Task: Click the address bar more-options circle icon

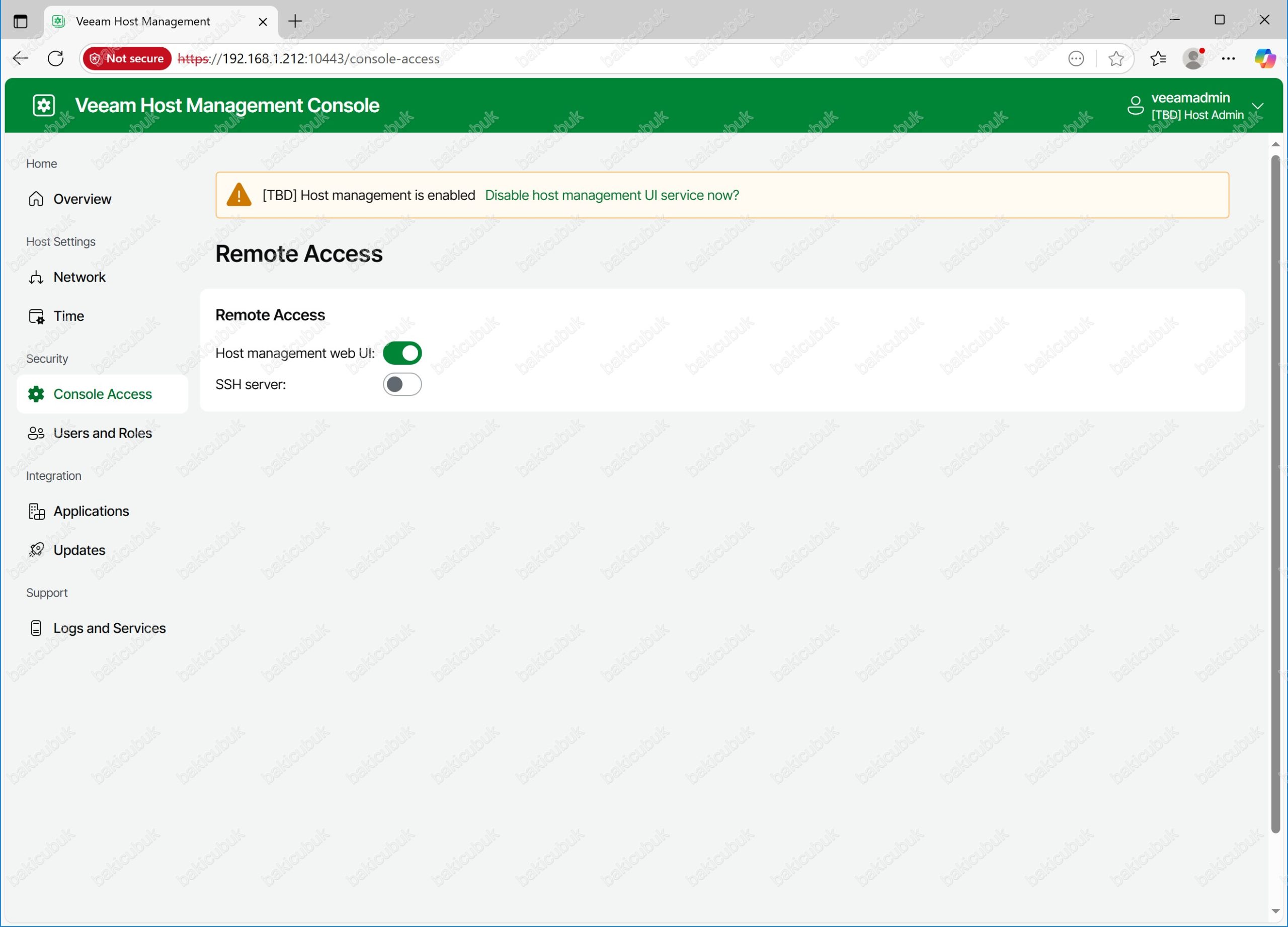Action: [1076, 58]
